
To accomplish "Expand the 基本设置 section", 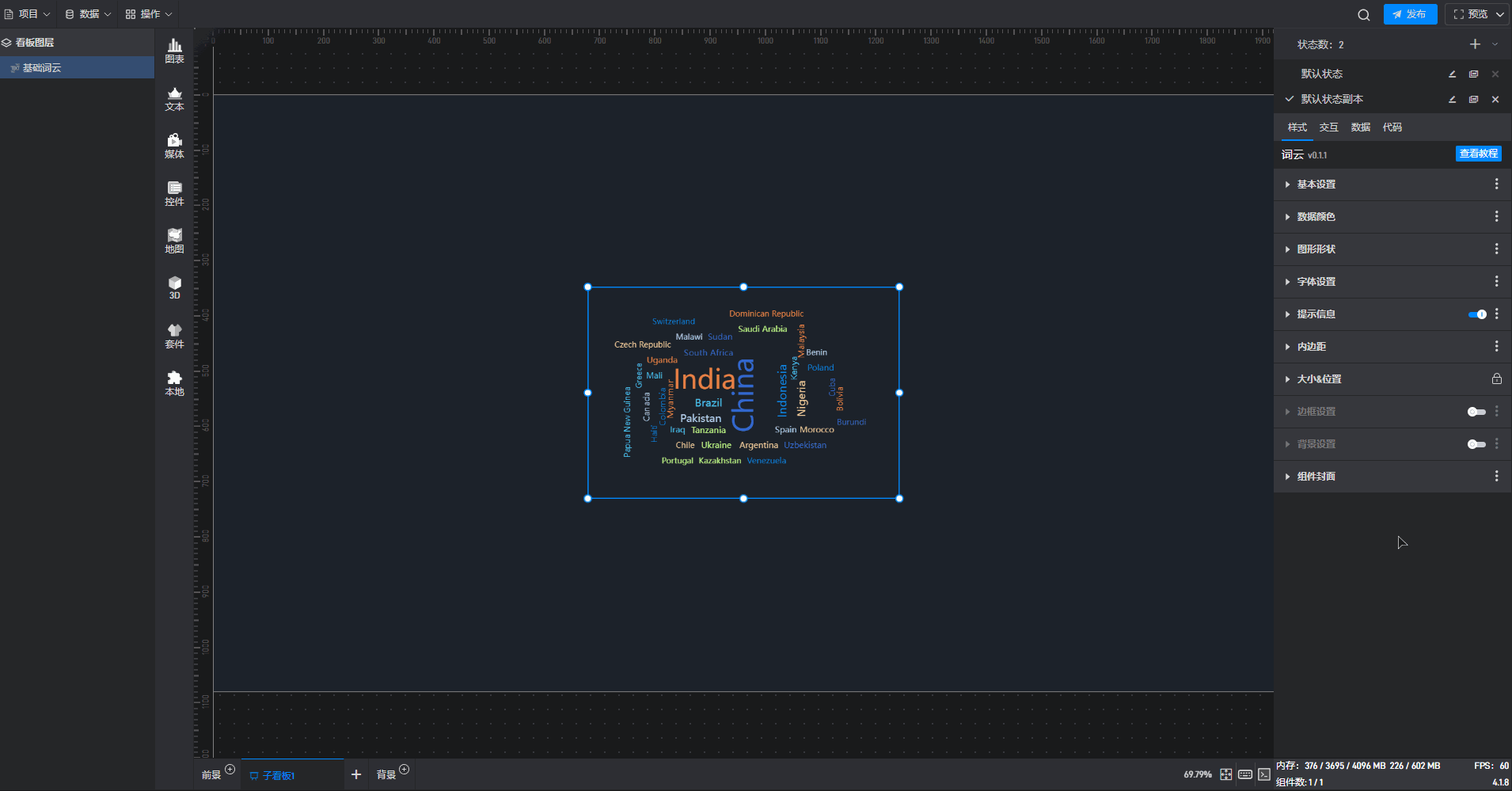I will [x=1316, y=184].
